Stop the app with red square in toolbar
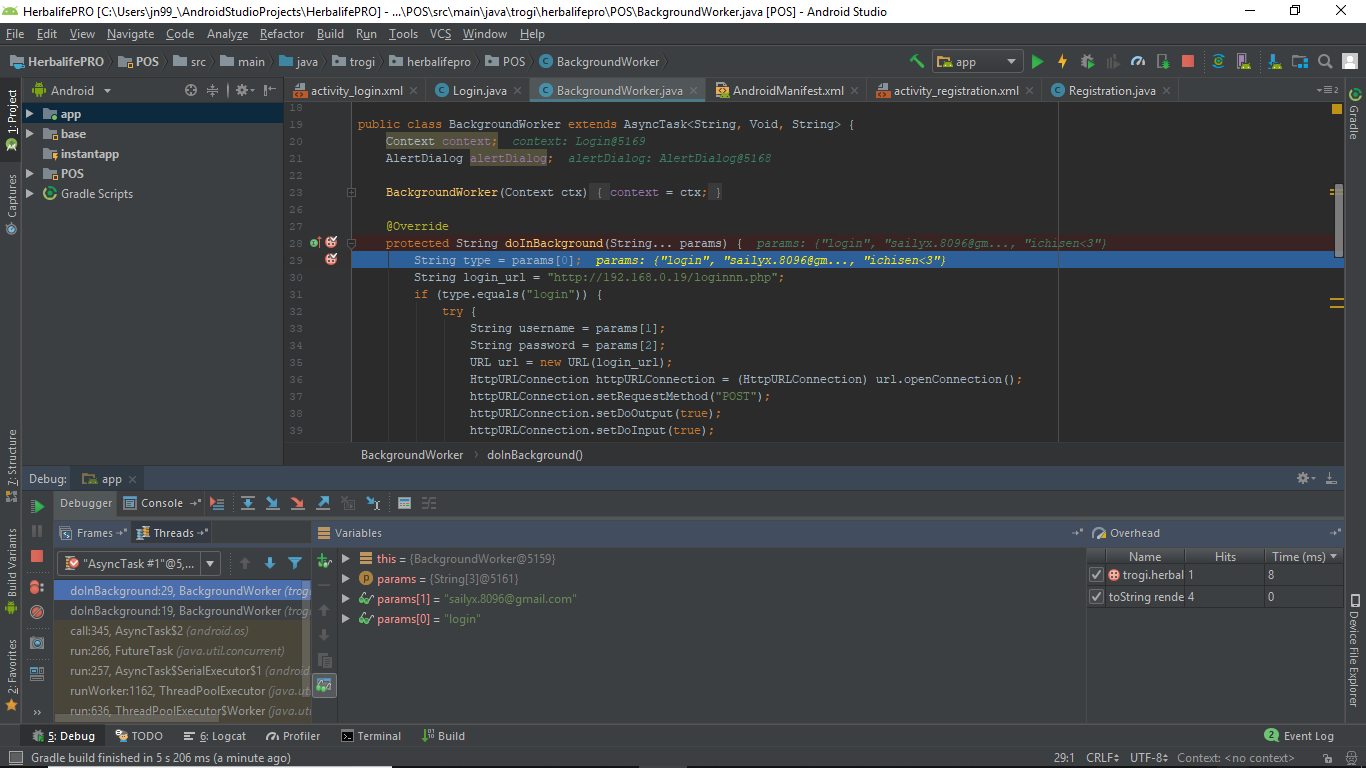 [x=1188, y=61]
